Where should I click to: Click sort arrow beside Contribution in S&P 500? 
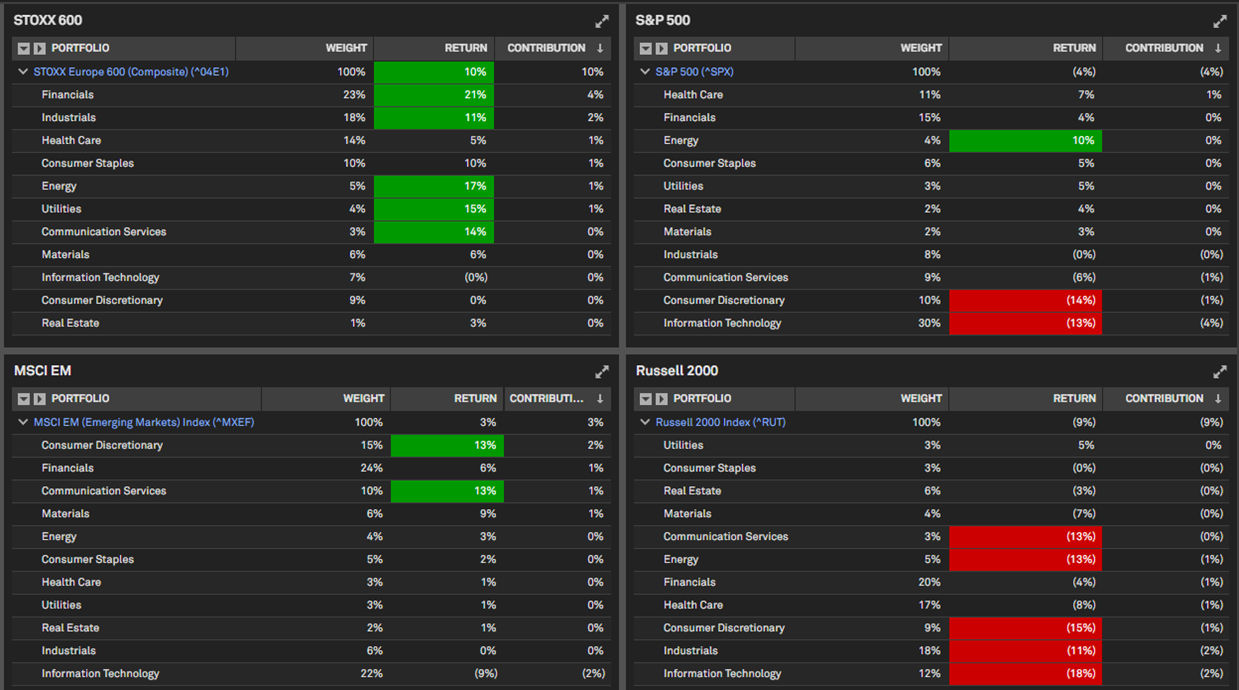tap(1218, 48)
